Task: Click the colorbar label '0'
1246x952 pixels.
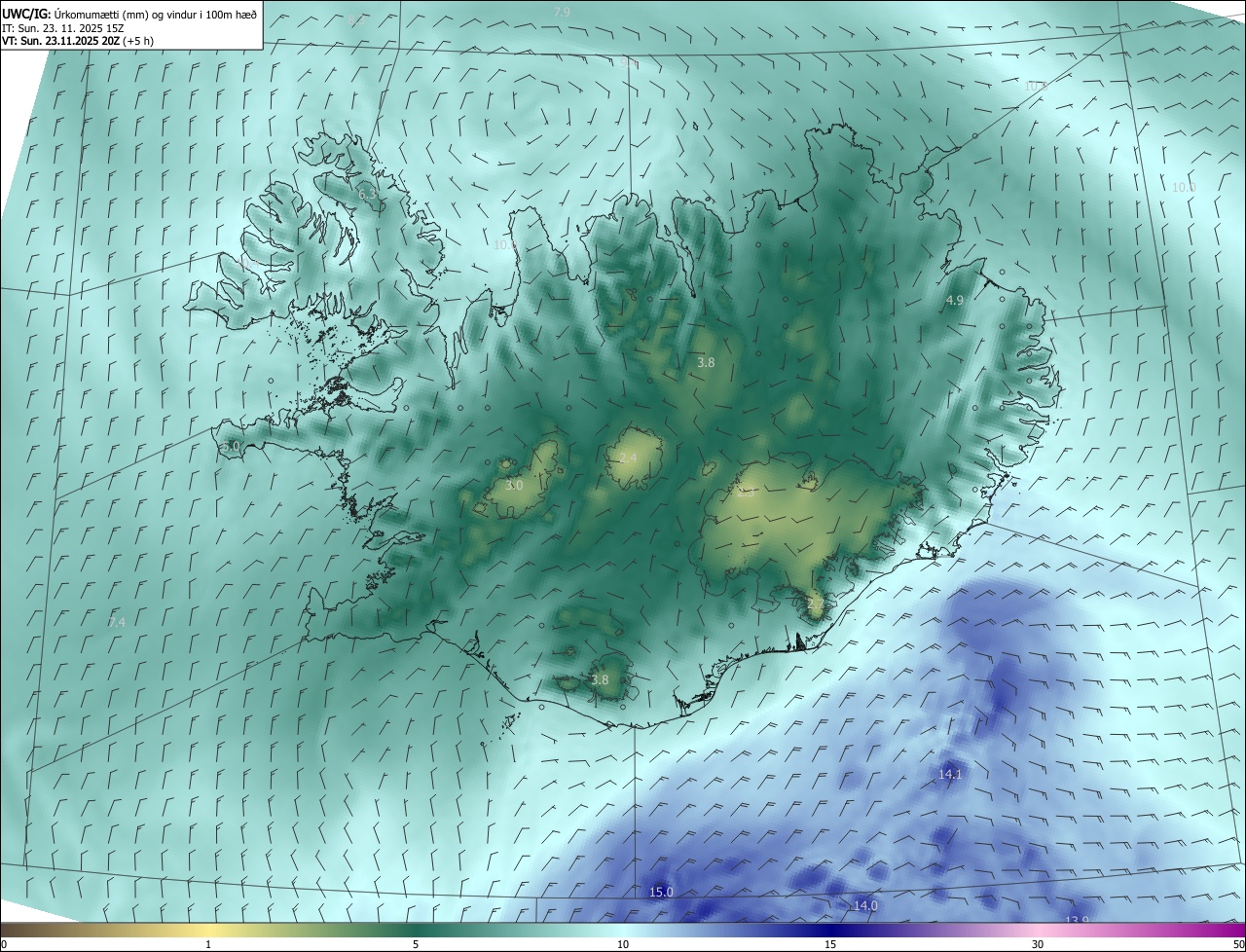Action: click(4, 945)
